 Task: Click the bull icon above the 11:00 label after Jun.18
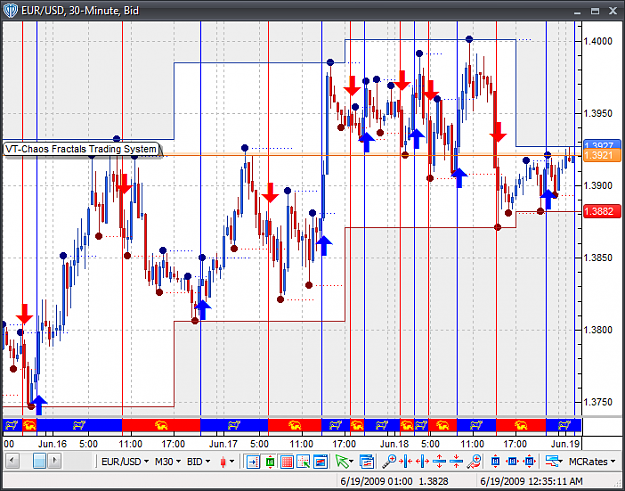pos(476,426)
